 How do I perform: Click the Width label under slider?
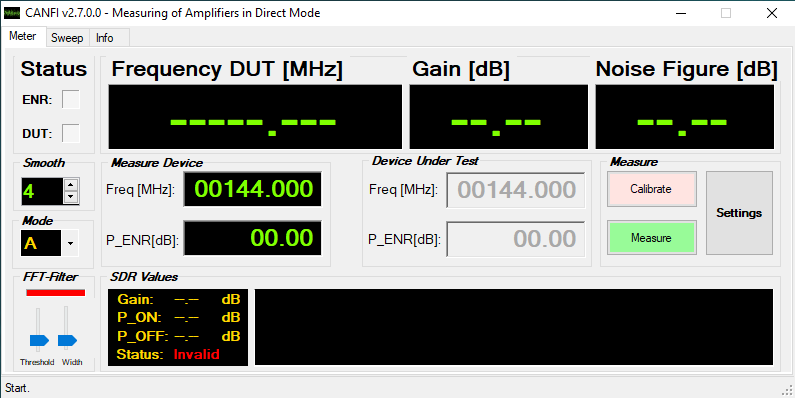pyautogui.click(x=71, y=362)
